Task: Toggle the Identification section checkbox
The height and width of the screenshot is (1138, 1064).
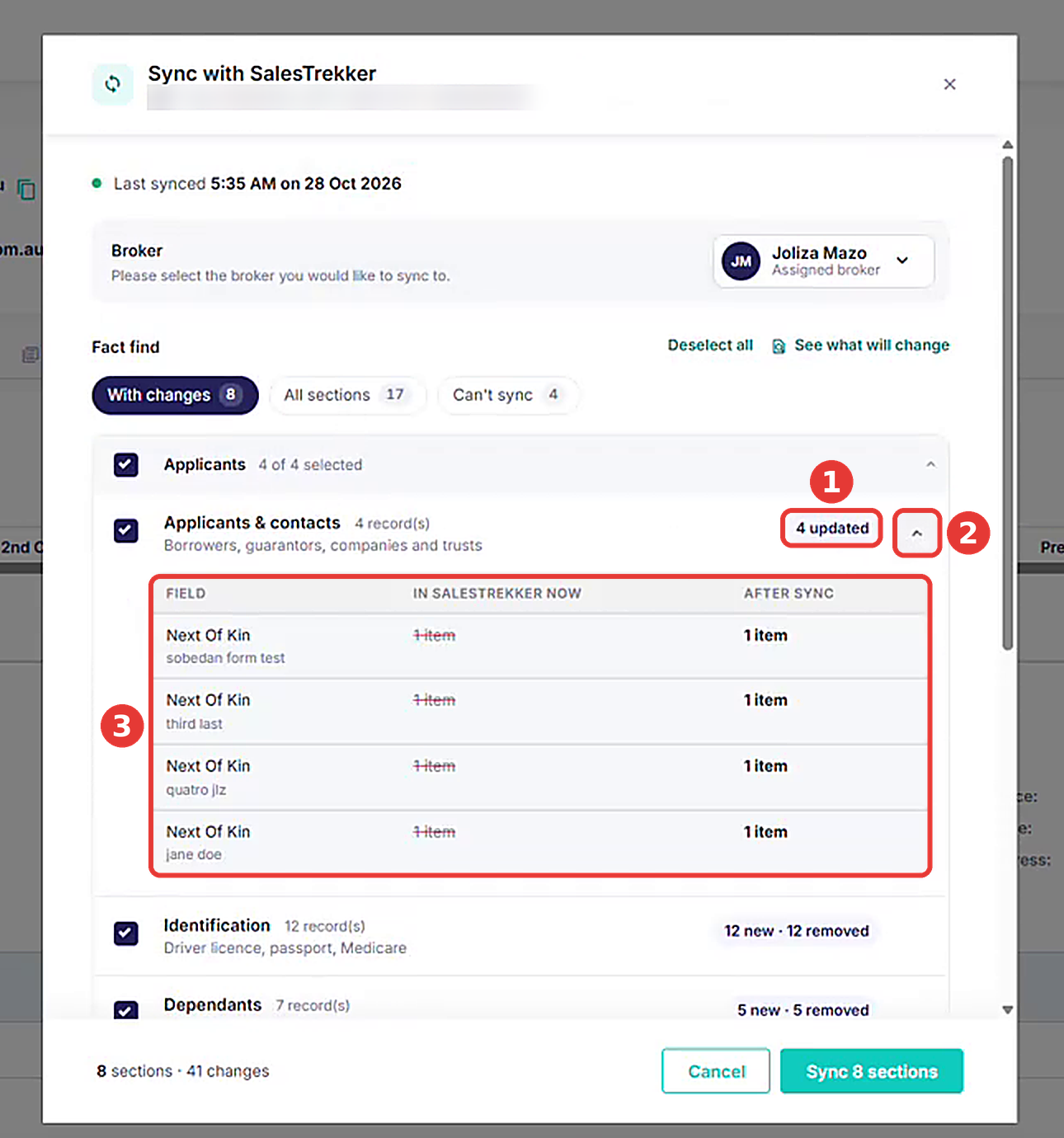Action: coord(126,933)
